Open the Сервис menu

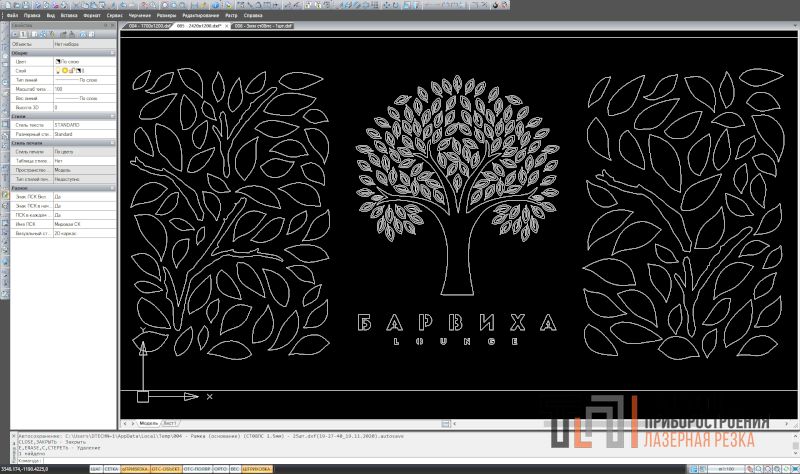click(x=115, y=15)
